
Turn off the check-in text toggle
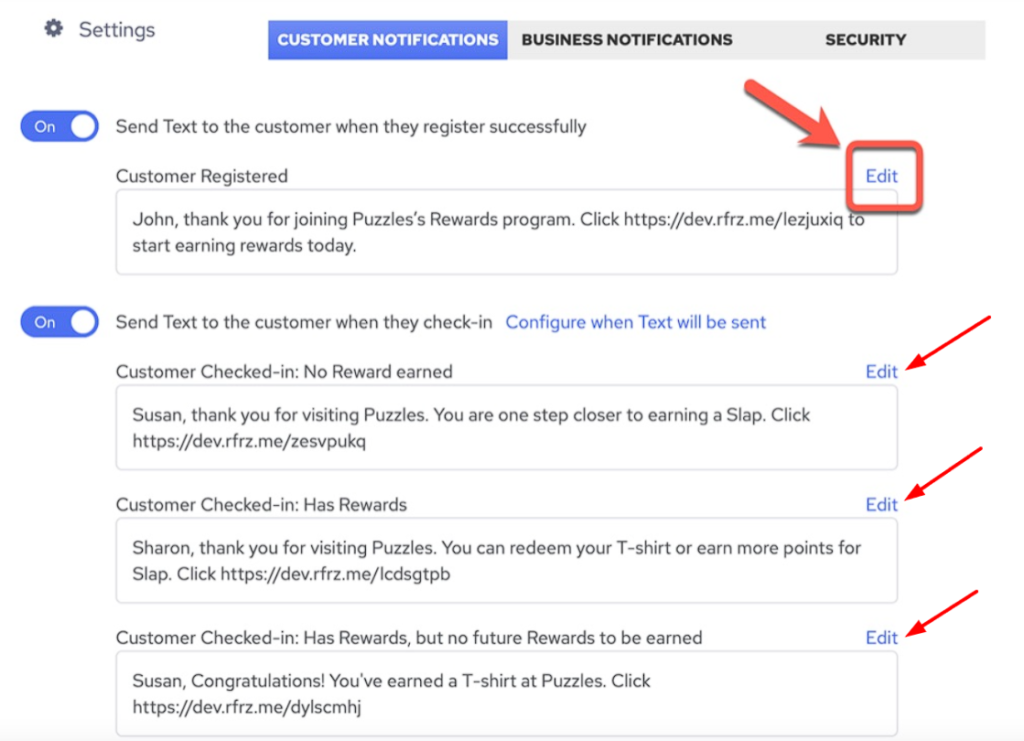point(60,322)
